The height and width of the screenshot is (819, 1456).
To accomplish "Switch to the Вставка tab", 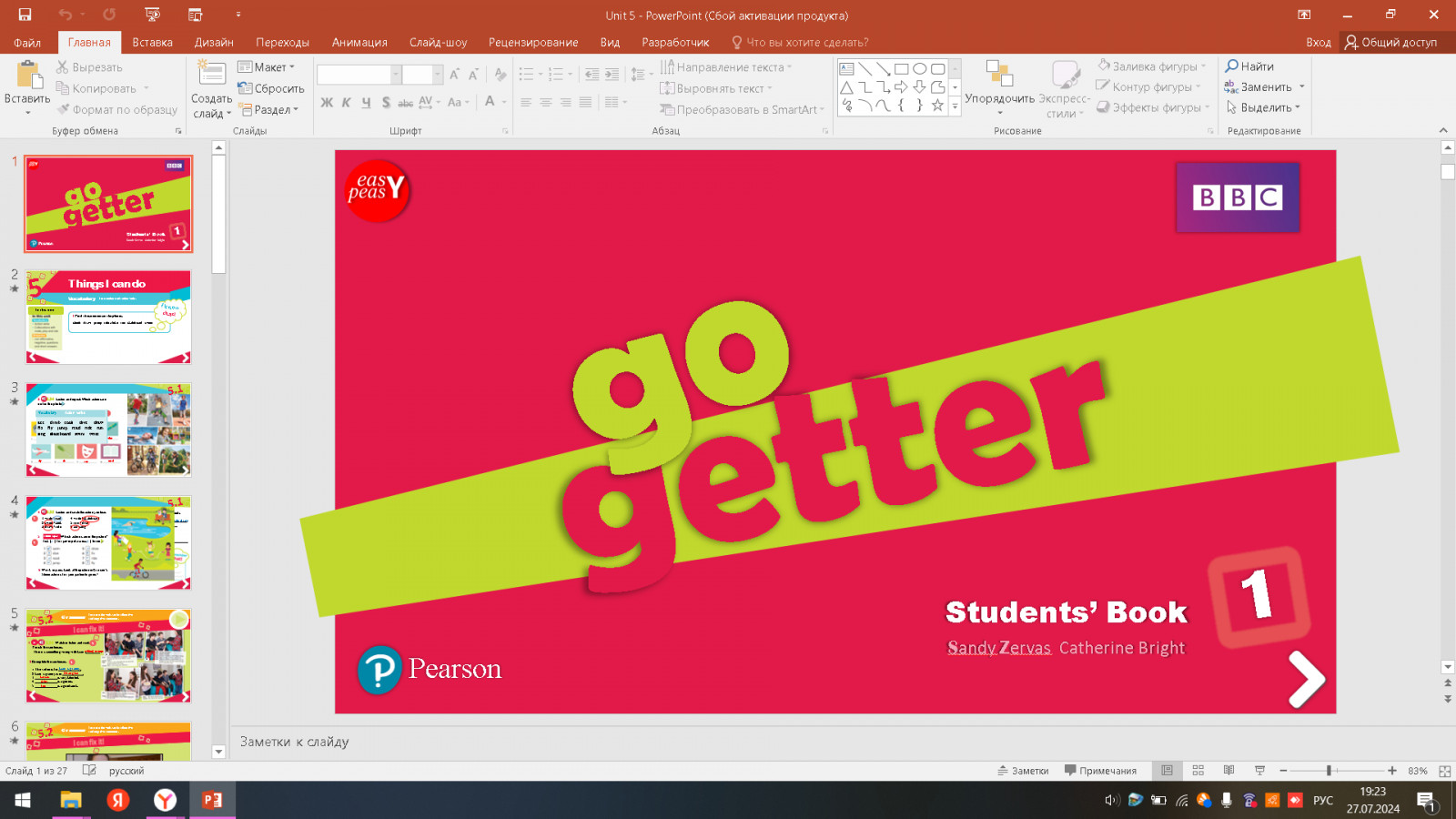I will pyautogui.click(x=152, y=42).
